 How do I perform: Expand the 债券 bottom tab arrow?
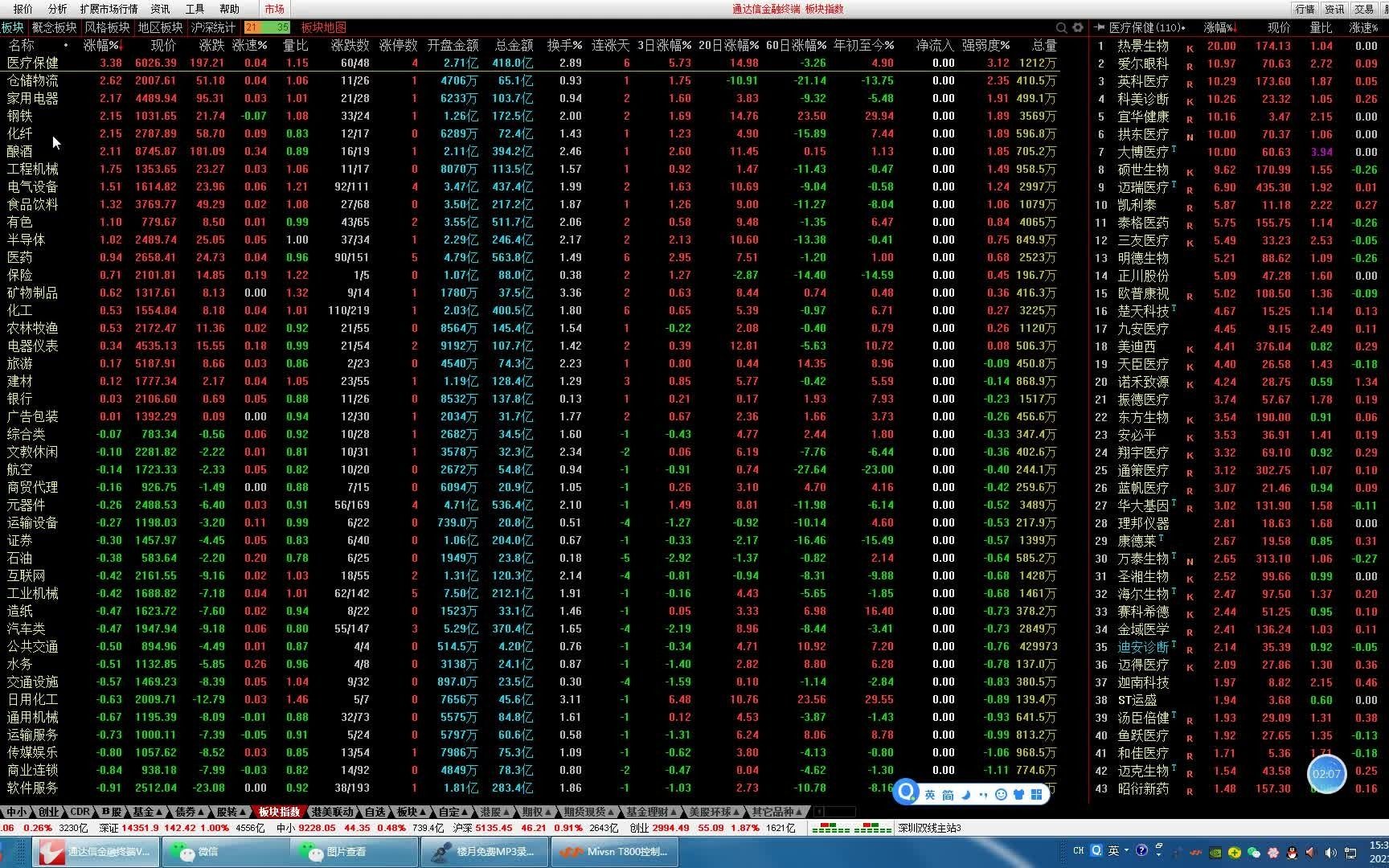click(201, 812)
